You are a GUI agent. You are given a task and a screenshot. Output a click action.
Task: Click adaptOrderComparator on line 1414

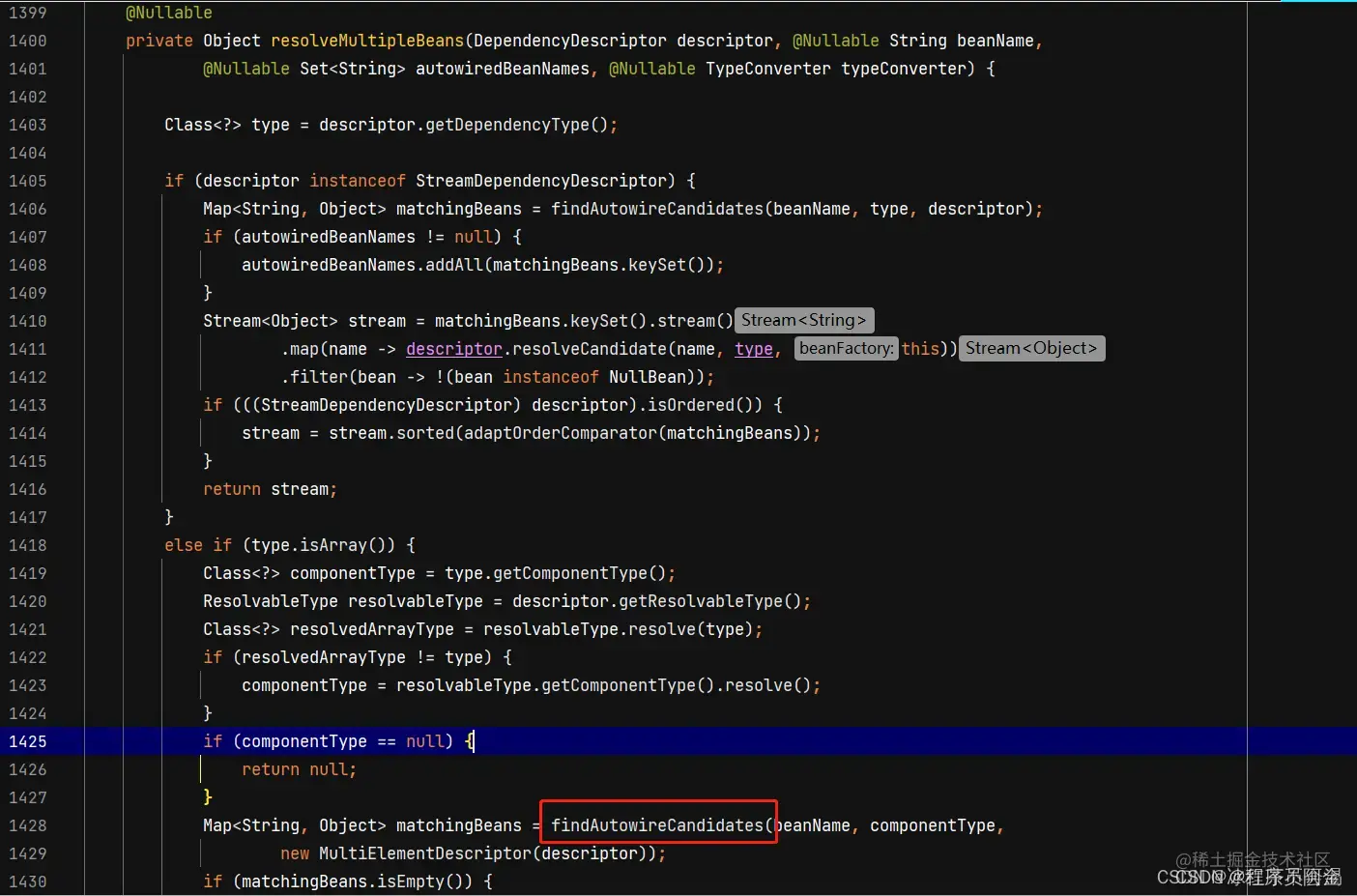pos(561,433)
